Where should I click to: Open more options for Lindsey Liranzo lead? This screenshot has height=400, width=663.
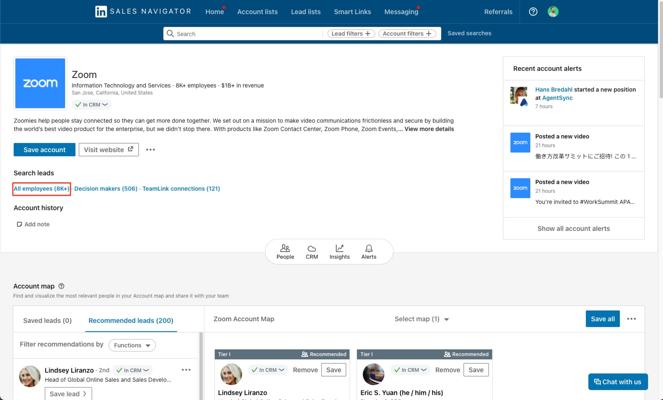click(x=186, y=370)
